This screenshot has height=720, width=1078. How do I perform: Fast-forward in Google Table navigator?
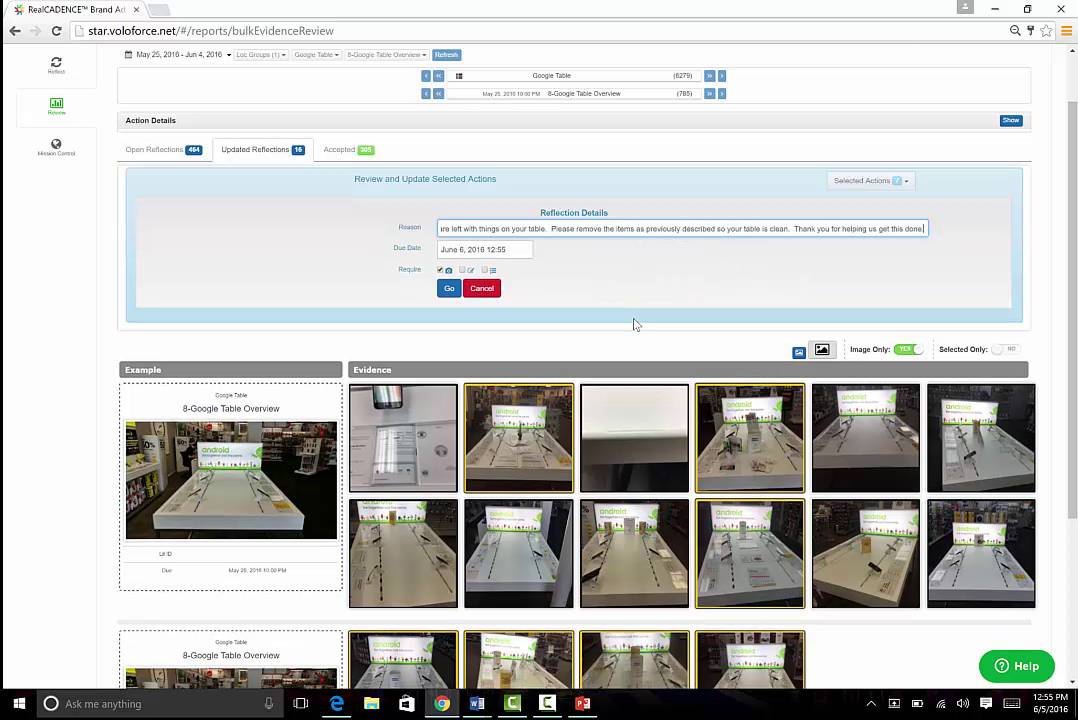tap(709, 76)
